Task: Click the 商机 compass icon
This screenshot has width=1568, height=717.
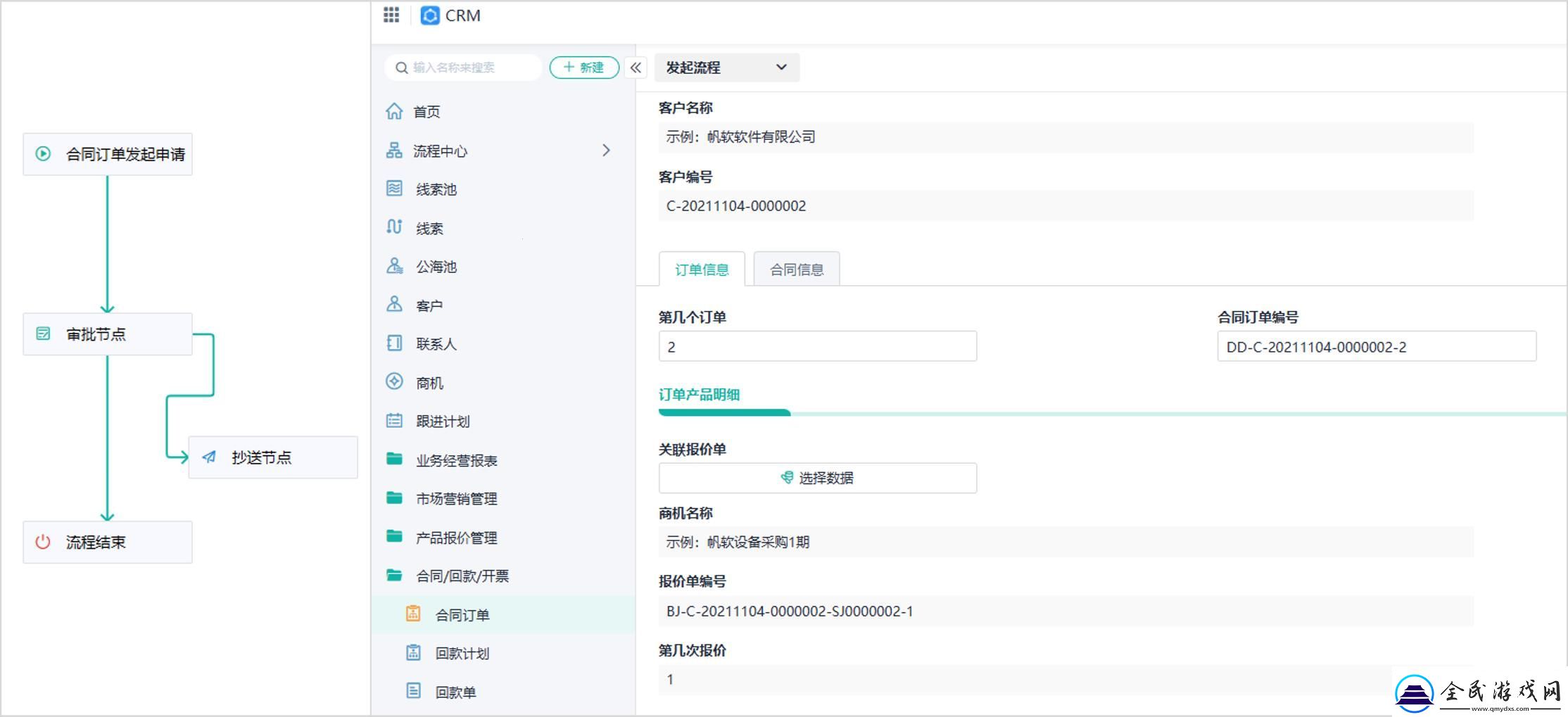Action: (394, 381)
